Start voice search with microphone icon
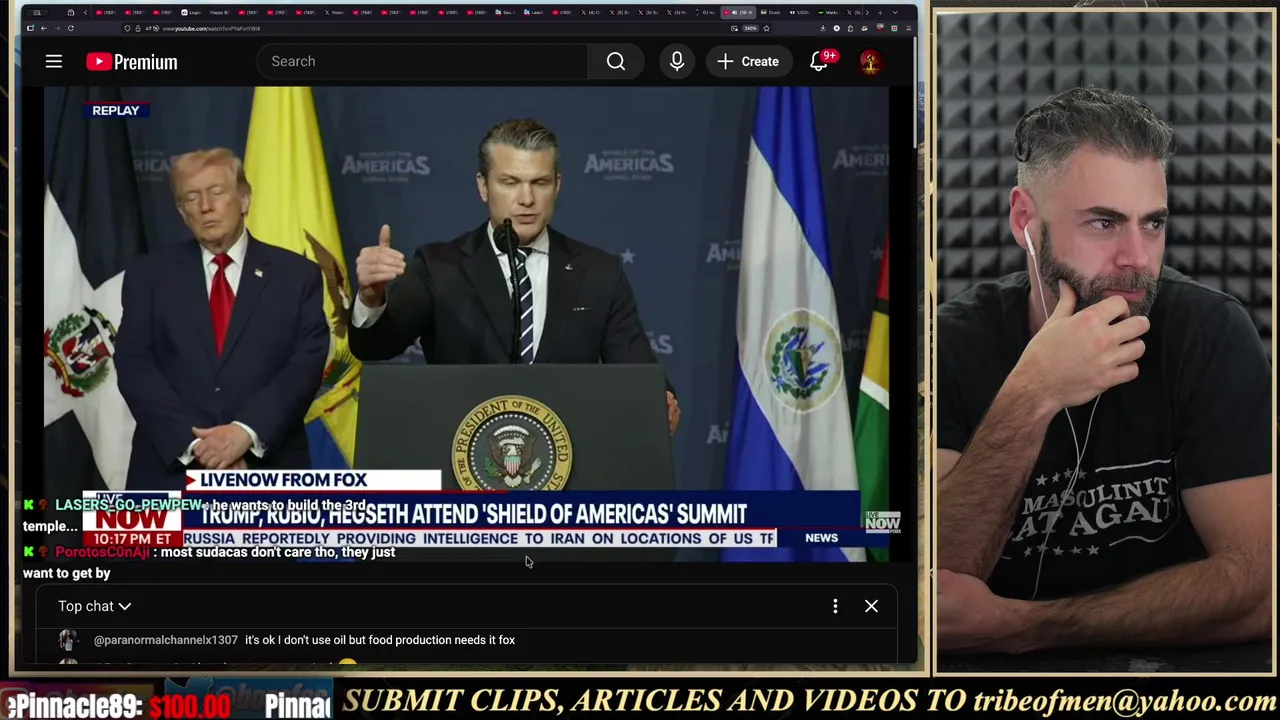The width and height of the screenshot is (1280, 720). click(677, 62)
